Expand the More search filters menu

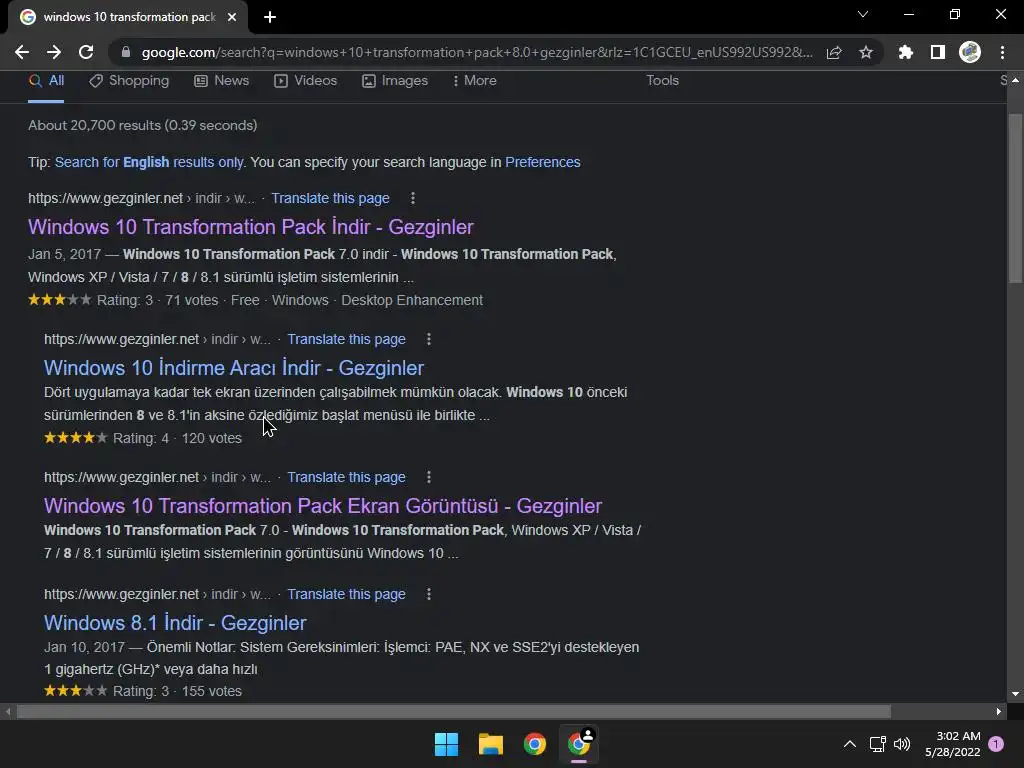[475, 81]
